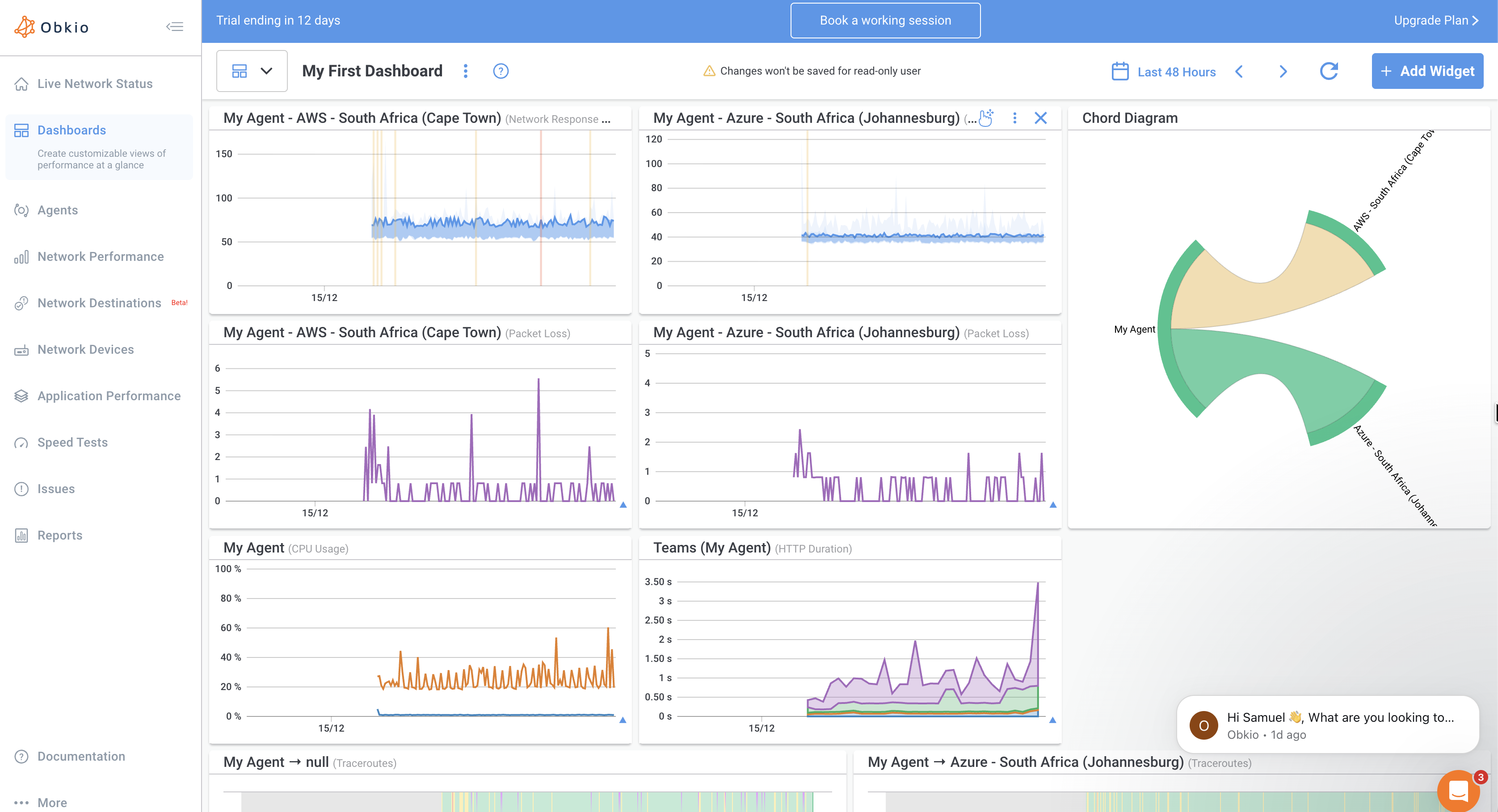Select the Agents sidebar icon
Viewport: 1498px width, 812px height.
pos(21,210)
